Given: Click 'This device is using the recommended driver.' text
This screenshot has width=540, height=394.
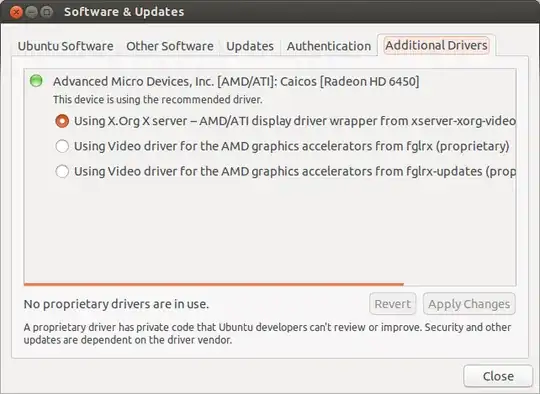Looking at the screenshot, I should [158, 100].
